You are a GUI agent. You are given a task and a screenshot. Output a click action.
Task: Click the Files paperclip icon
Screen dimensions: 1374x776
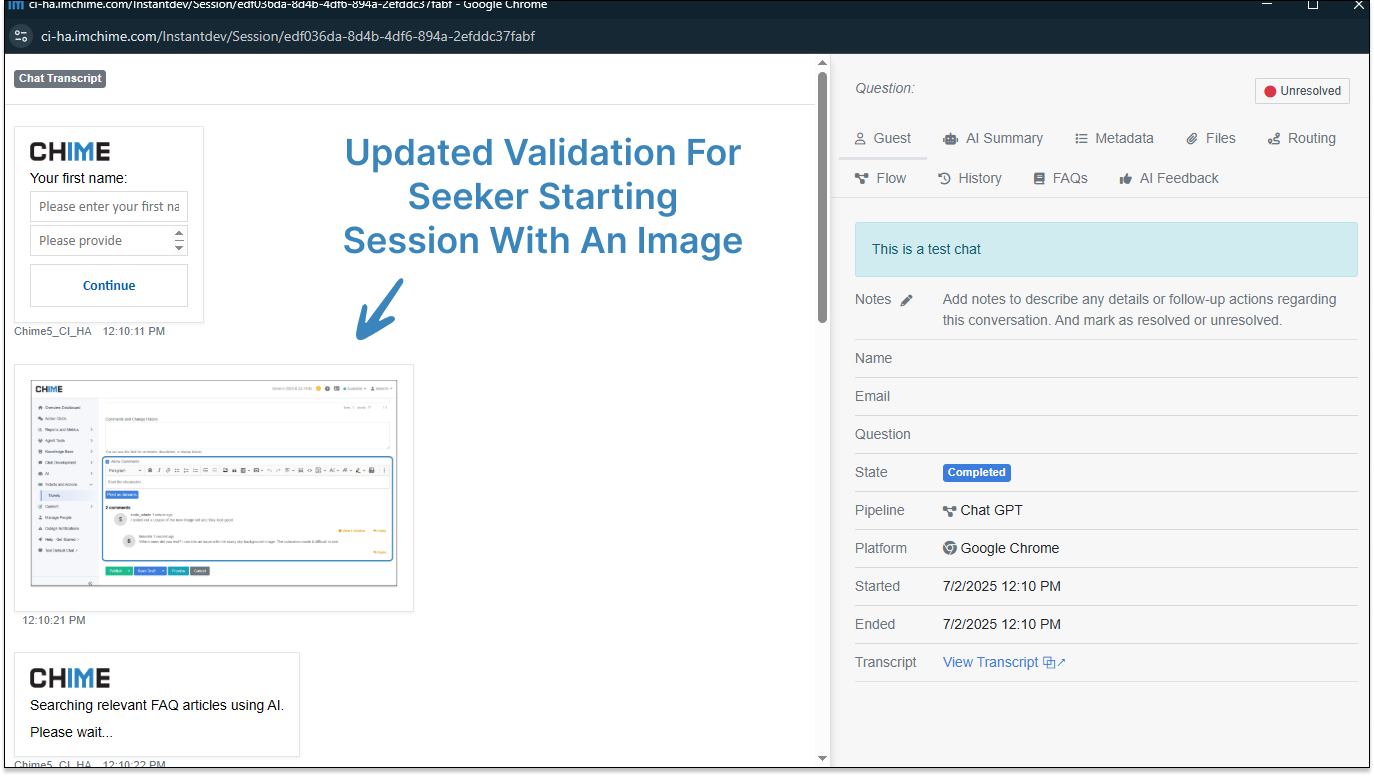[x=1192, y=139]
